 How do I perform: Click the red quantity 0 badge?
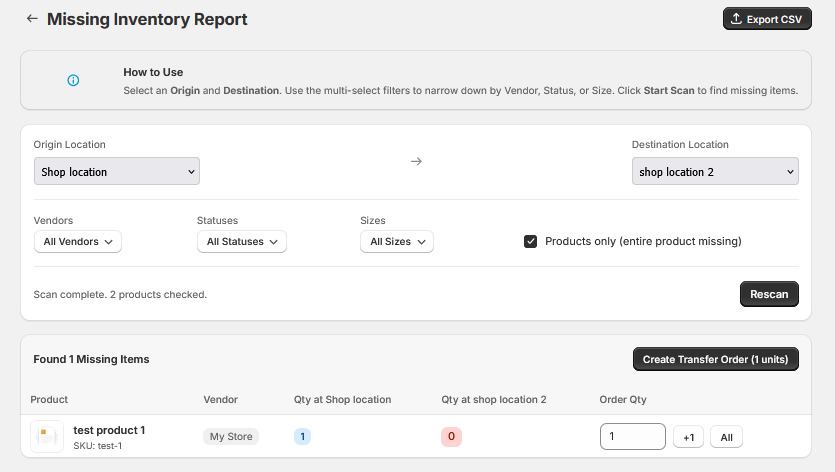pos(451,437)
